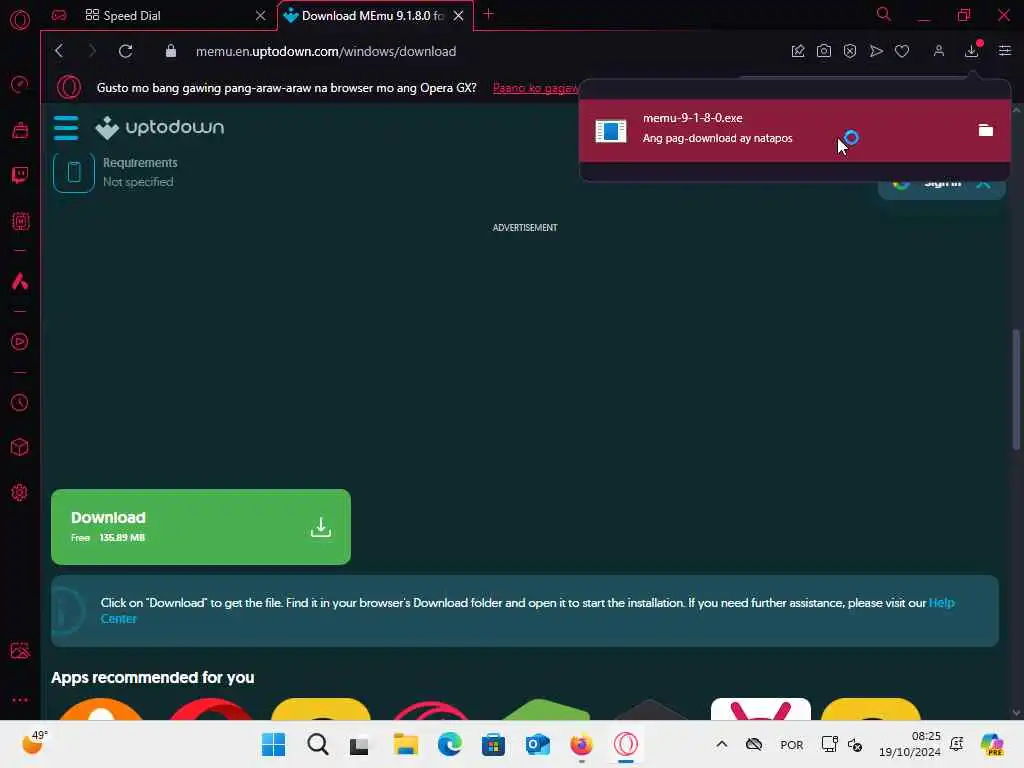Open the account profile icon
The image size is (1024, 768).
pos(938,51)
